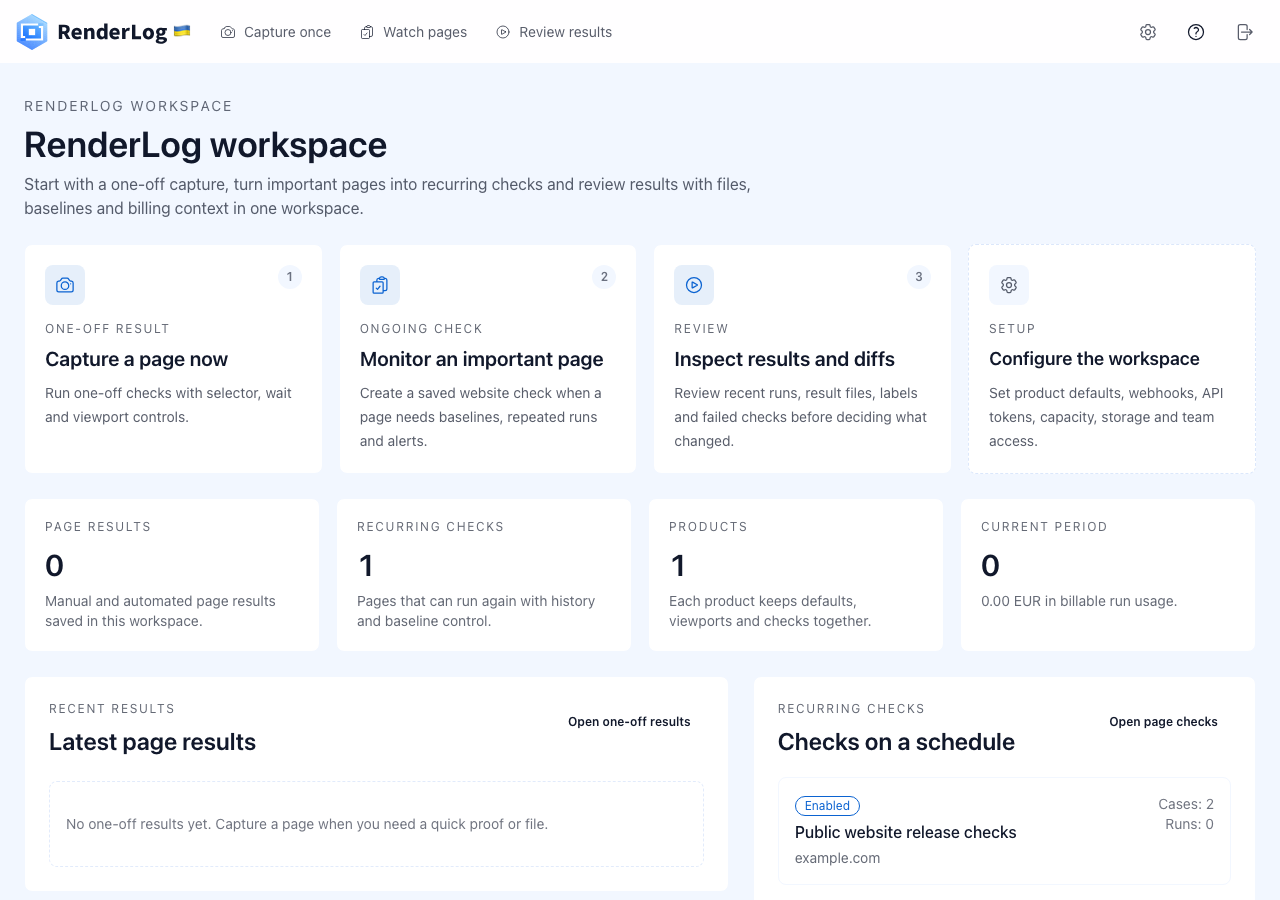
Task: Click the "Cases: 2" count
Action: point(1186,804)
